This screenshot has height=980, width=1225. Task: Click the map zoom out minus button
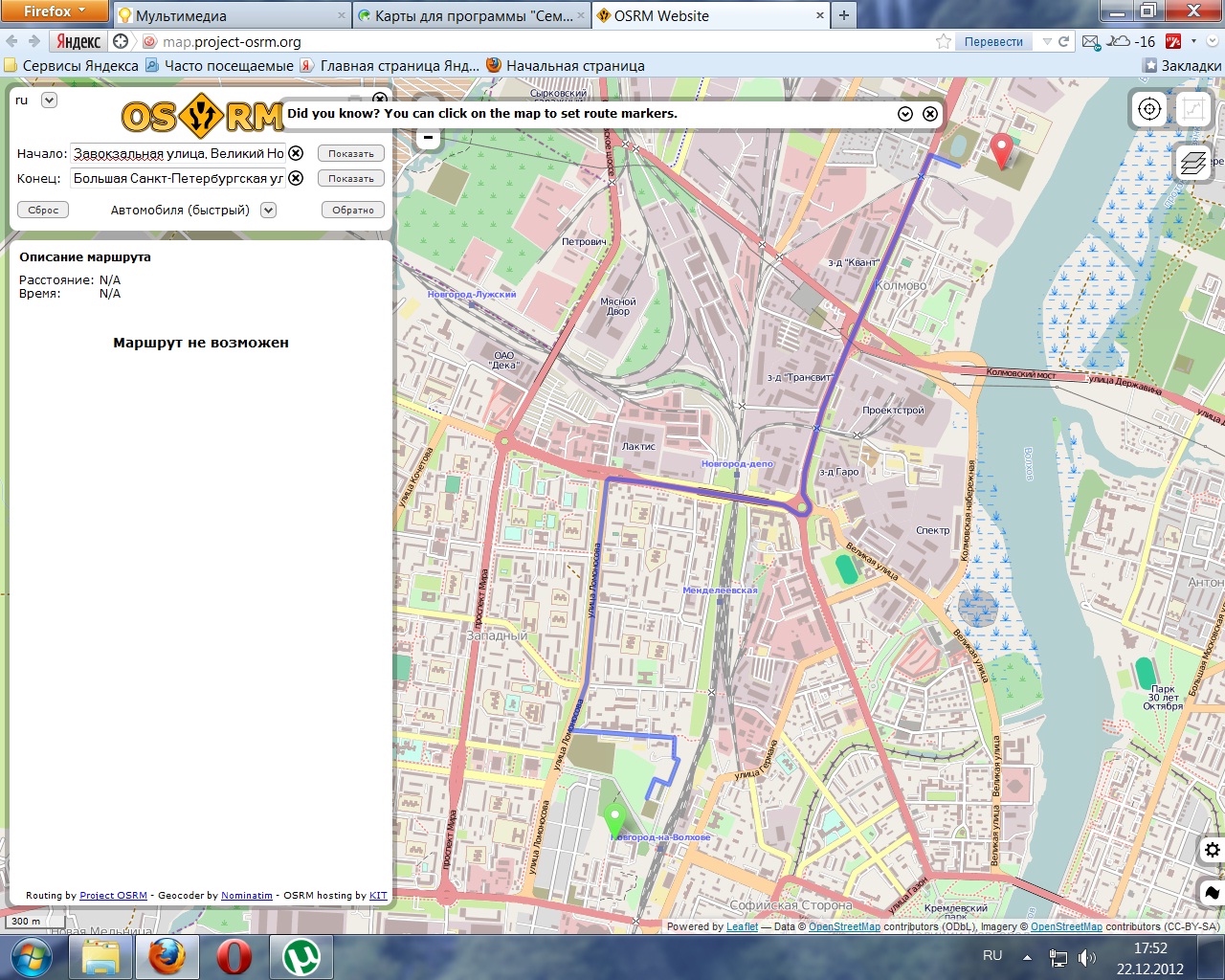tap(428, 139)
